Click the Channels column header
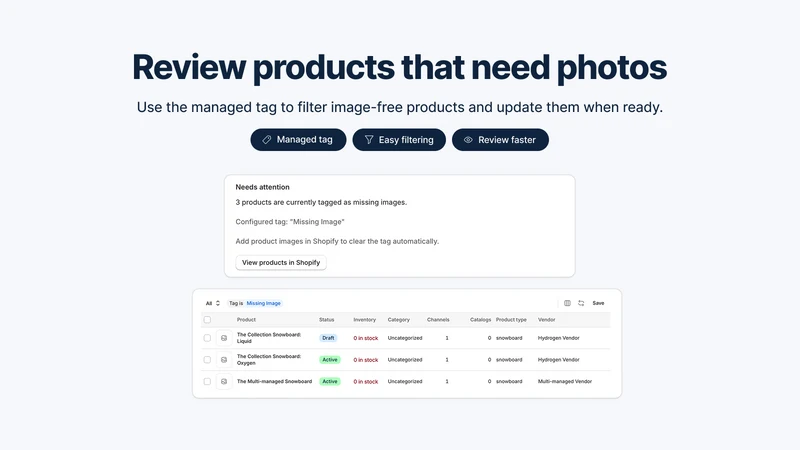This screenshot has height=450, width=800. coord(438,319)
